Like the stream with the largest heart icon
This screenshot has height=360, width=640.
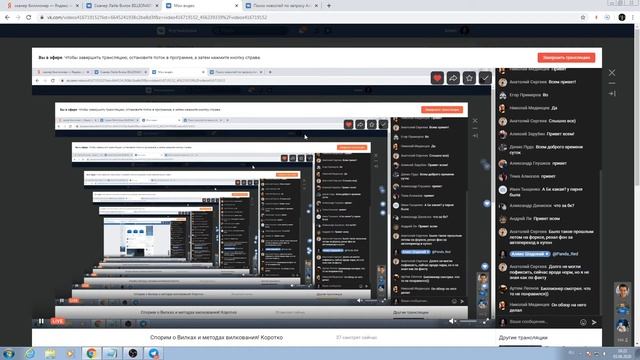pyautogui.click(x=437, y=78)
